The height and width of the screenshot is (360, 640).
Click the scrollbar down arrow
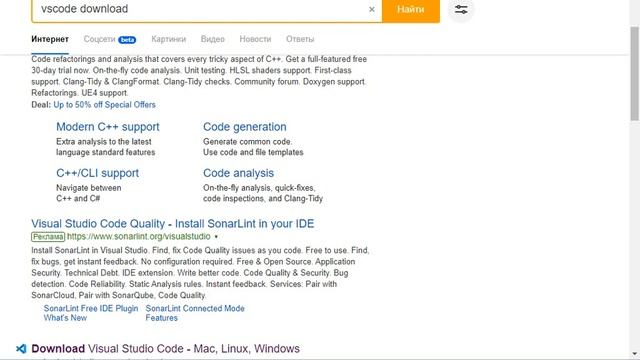point(634,354)
